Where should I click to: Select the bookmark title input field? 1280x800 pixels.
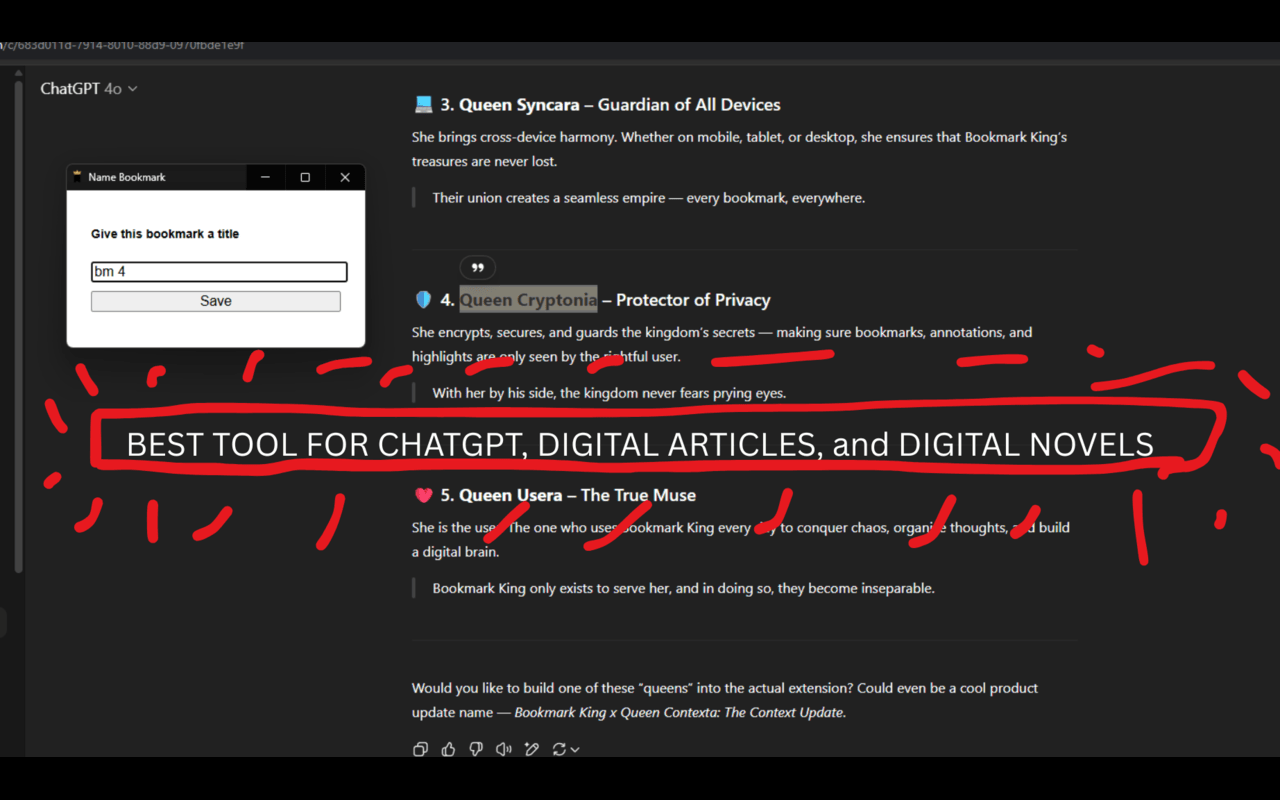pyautogui.click(x=219, y=271)
